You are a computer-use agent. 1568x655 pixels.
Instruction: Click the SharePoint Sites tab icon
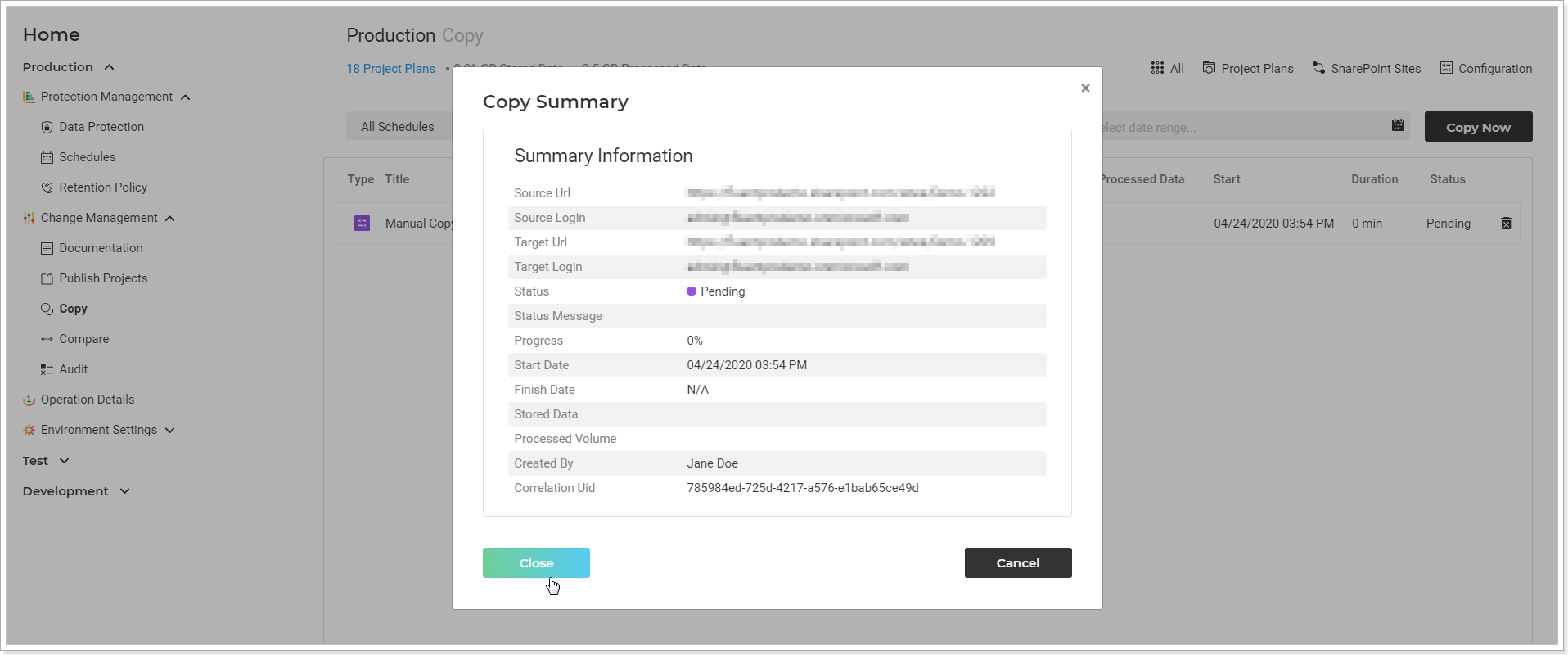tap(1318, 68)
